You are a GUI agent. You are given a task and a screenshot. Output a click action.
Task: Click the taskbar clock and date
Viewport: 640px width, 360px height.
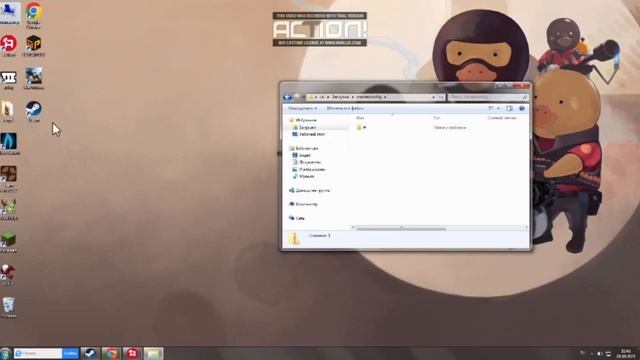pyautogui.click(x=626, y=354)
